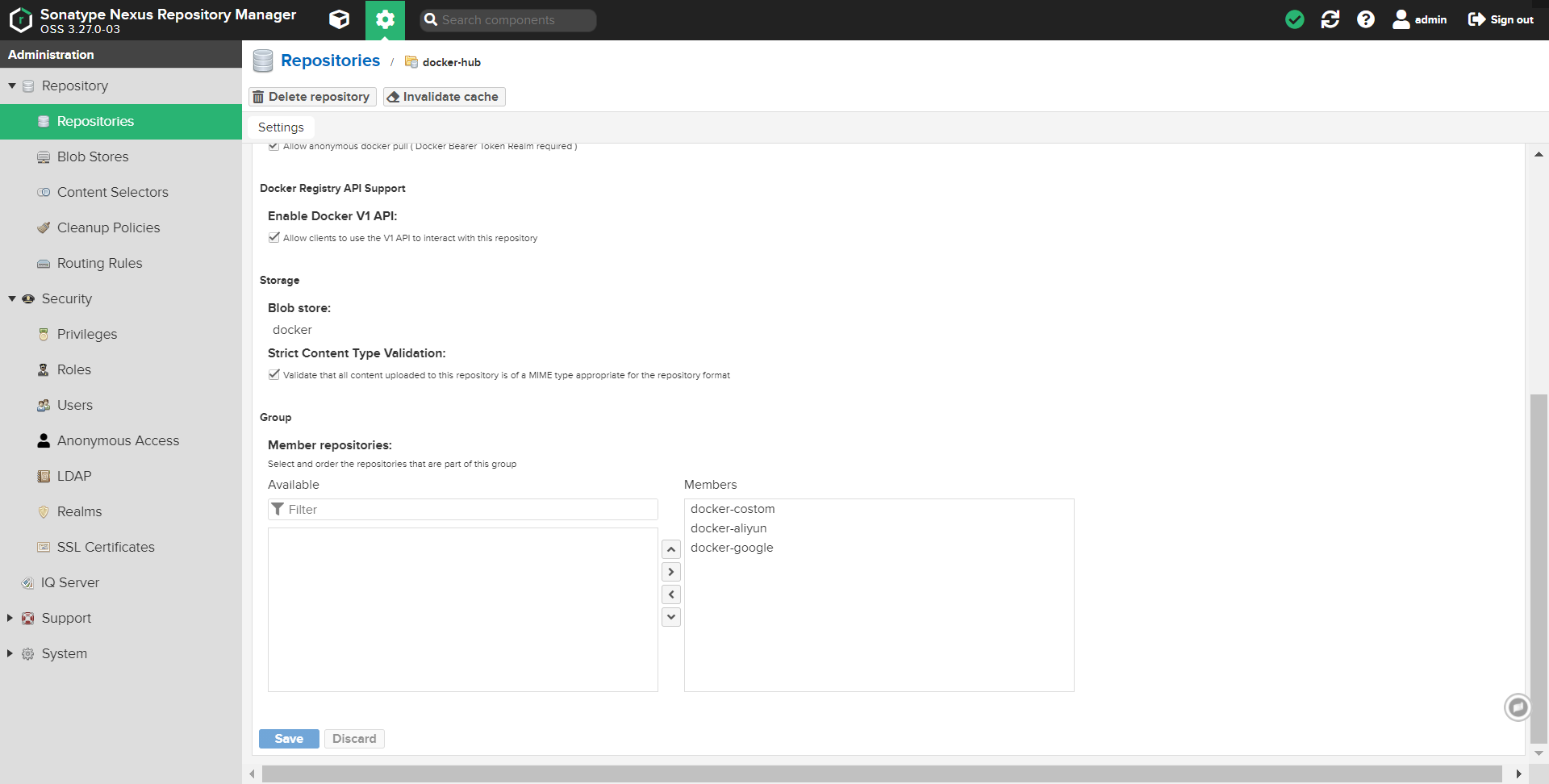Click the refresh icon in the header
The image size is (1549, 784).
point(1330,19)
